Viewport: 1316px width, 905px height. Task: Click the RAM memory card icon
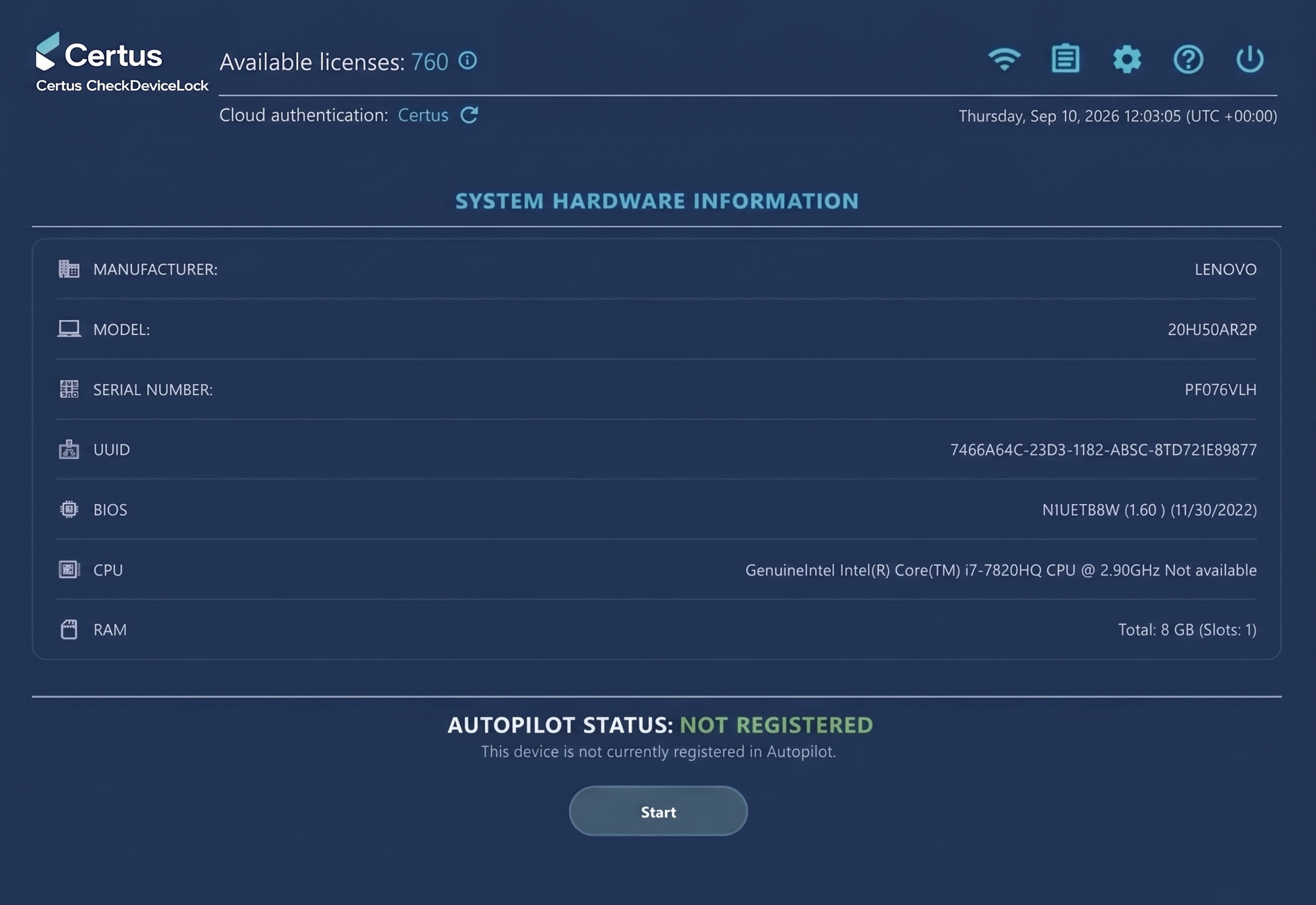(69, 629)
